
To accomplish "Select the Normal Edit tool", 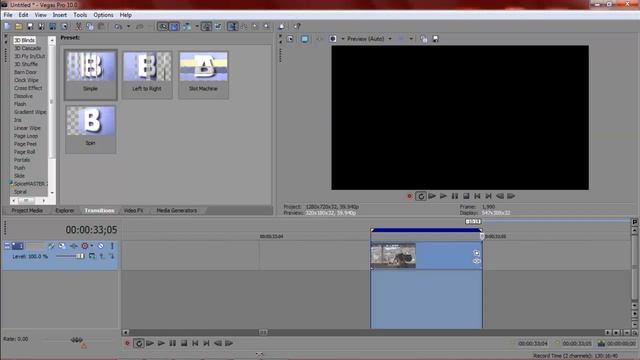I will coord(233,27).
